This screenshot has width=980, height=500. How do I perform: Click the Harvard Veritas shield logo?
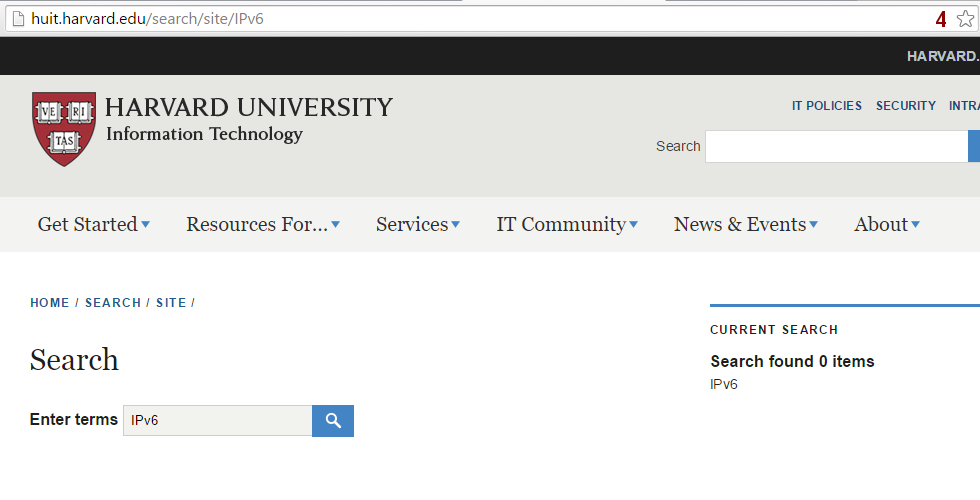[x=64, y=129]
